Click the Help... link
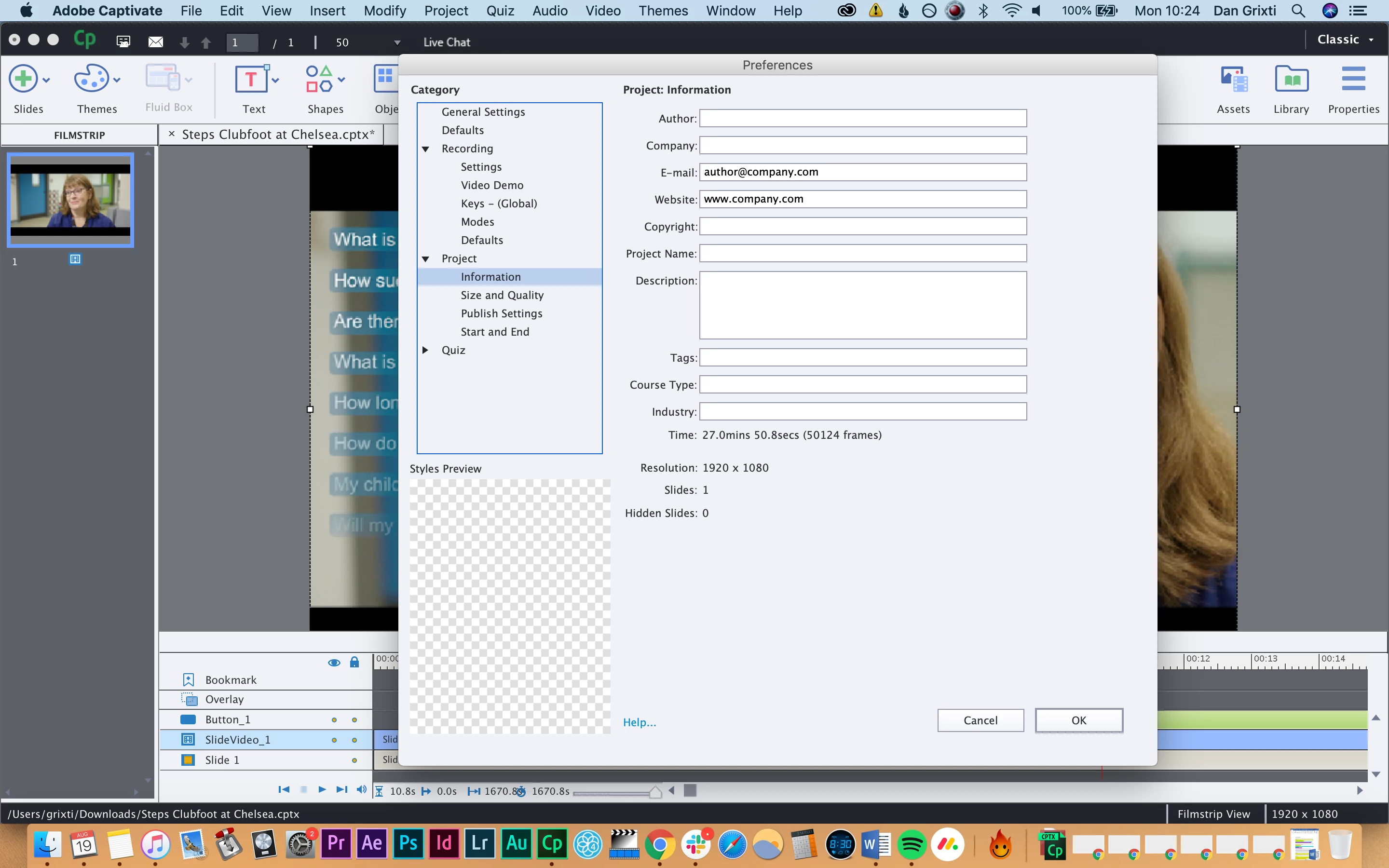Viewport: 1389px width, 868px height. coord(640,722)
